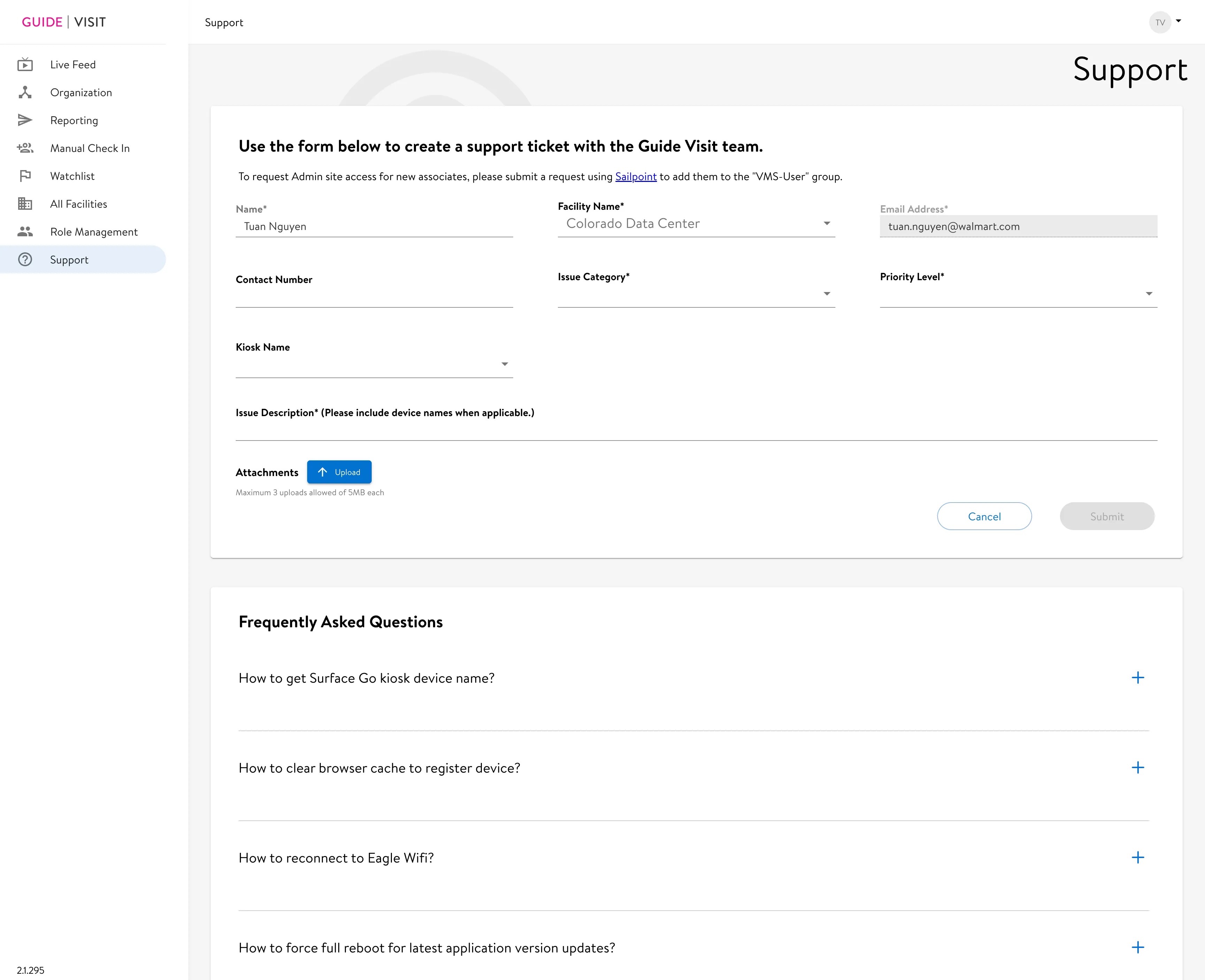
Task: Click the Support breadcrumb in header
Action: [223, 23]
